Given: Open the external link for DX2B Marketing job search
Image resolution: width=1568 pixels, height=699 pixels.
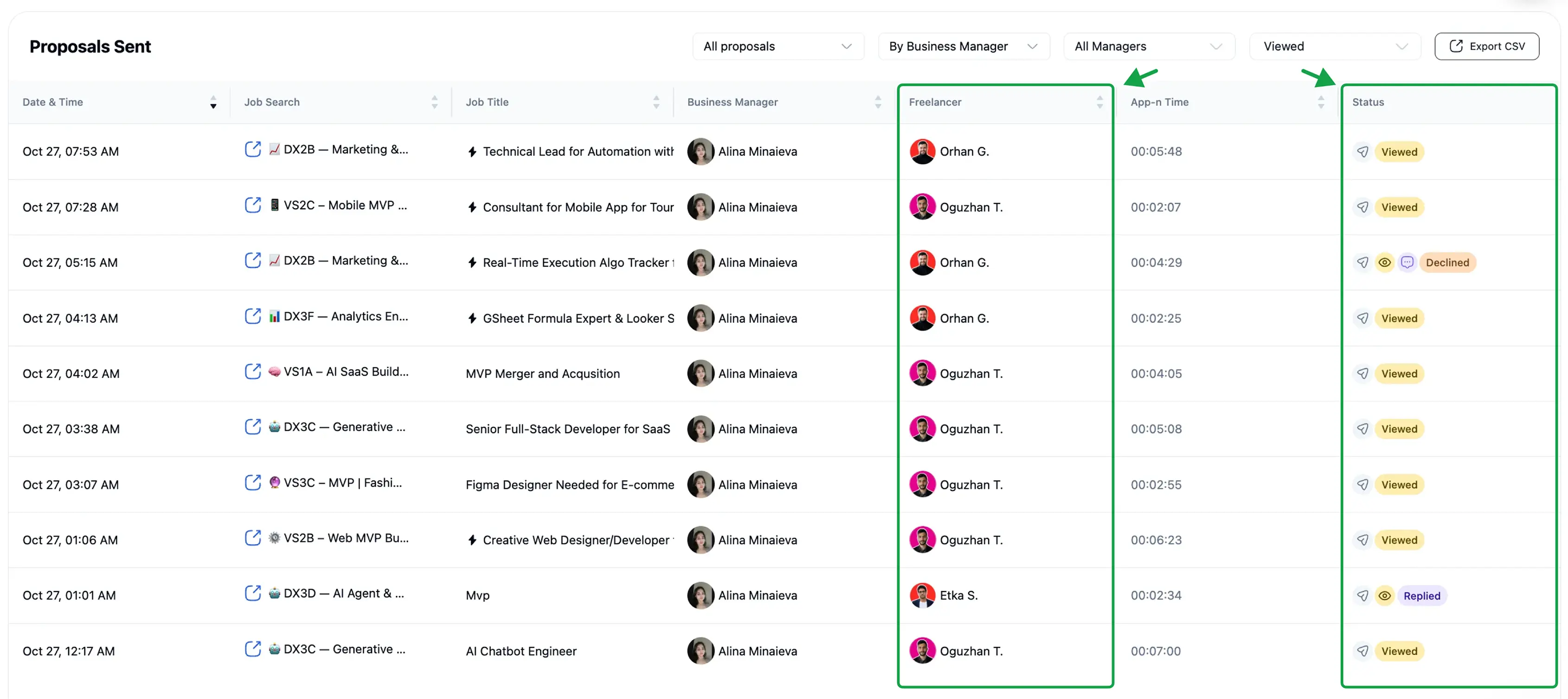Looking at the screenshot, I should (253, 149).
